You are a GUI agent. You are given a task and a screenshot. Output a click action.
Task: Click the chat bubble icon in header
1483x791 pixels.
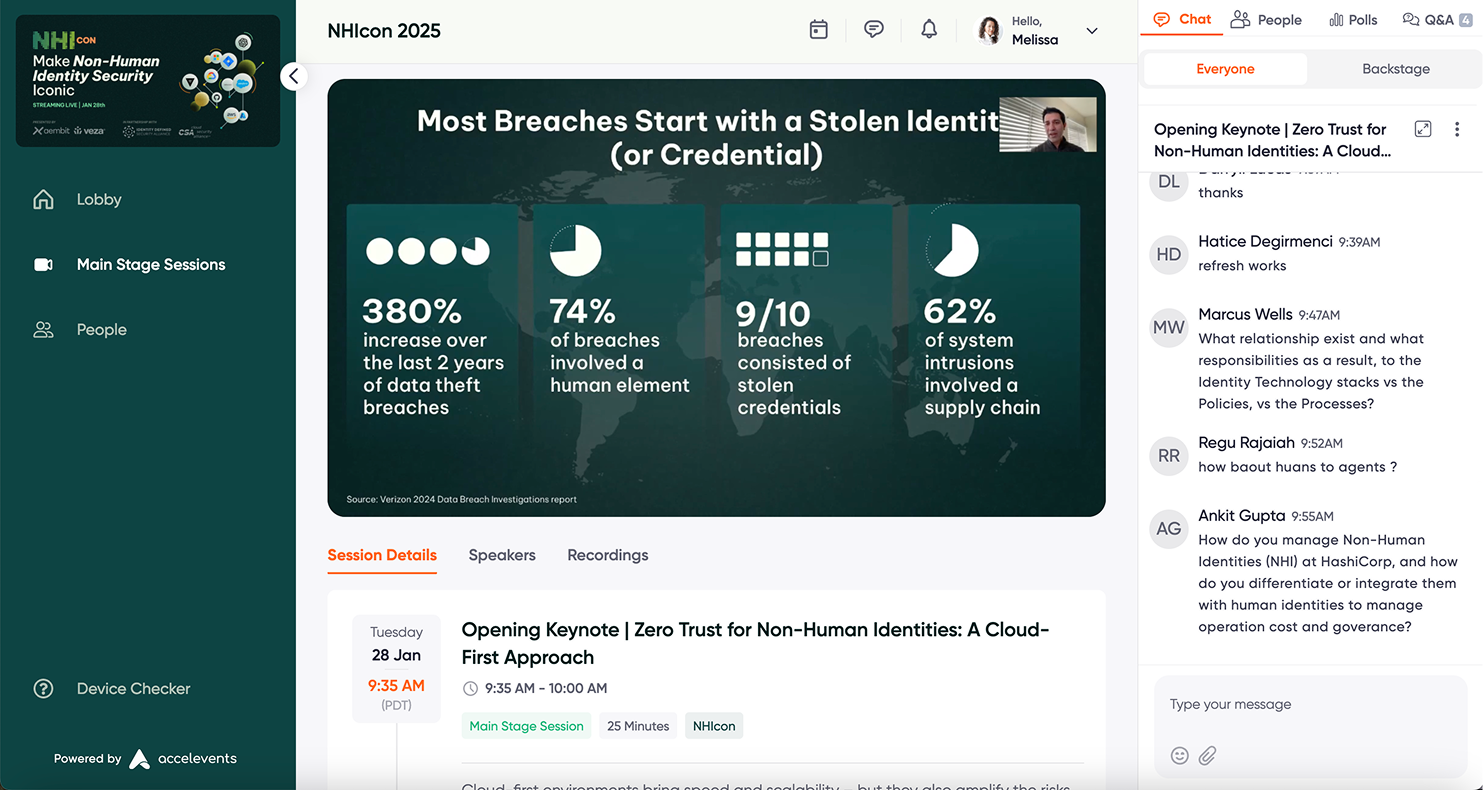tap(874, 30)
